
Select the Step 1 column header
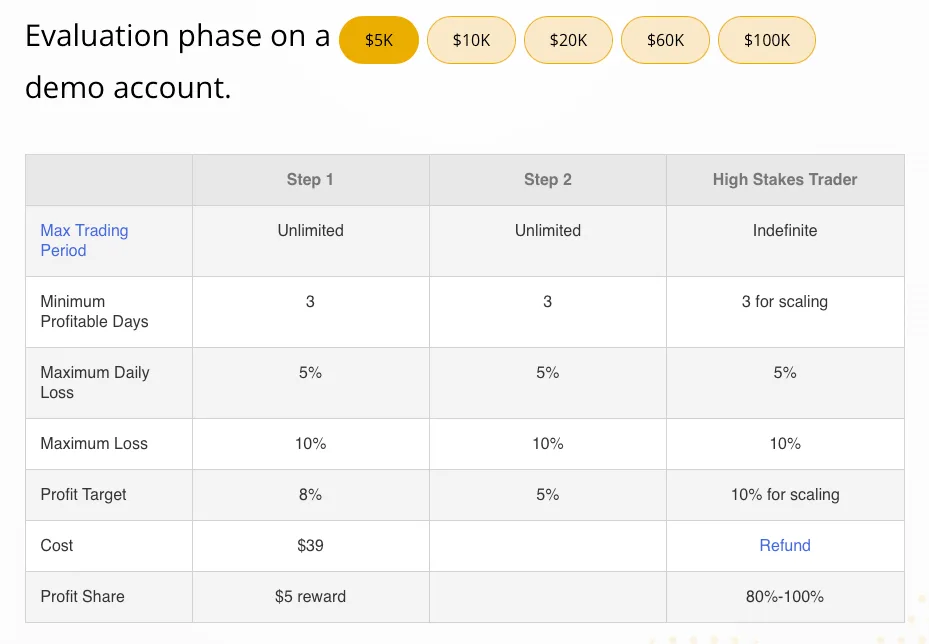click(310, 179)
